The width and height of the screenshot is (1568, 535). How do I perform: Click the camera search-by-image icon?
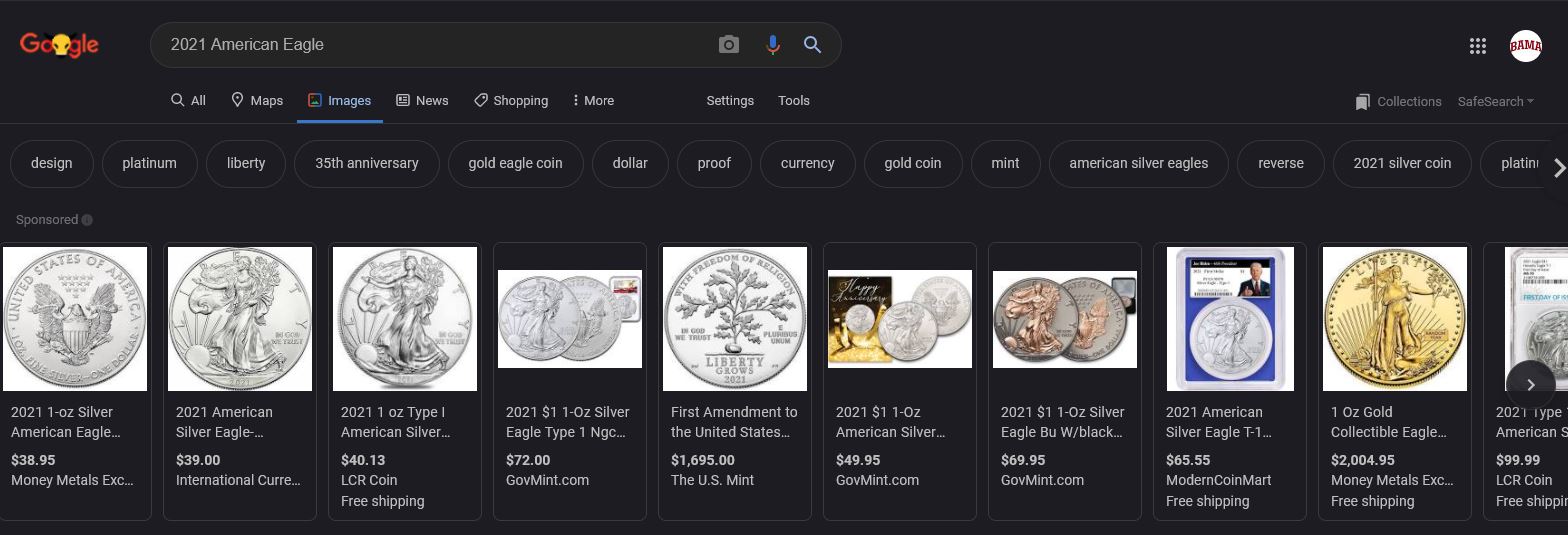[x=729, y=45]
